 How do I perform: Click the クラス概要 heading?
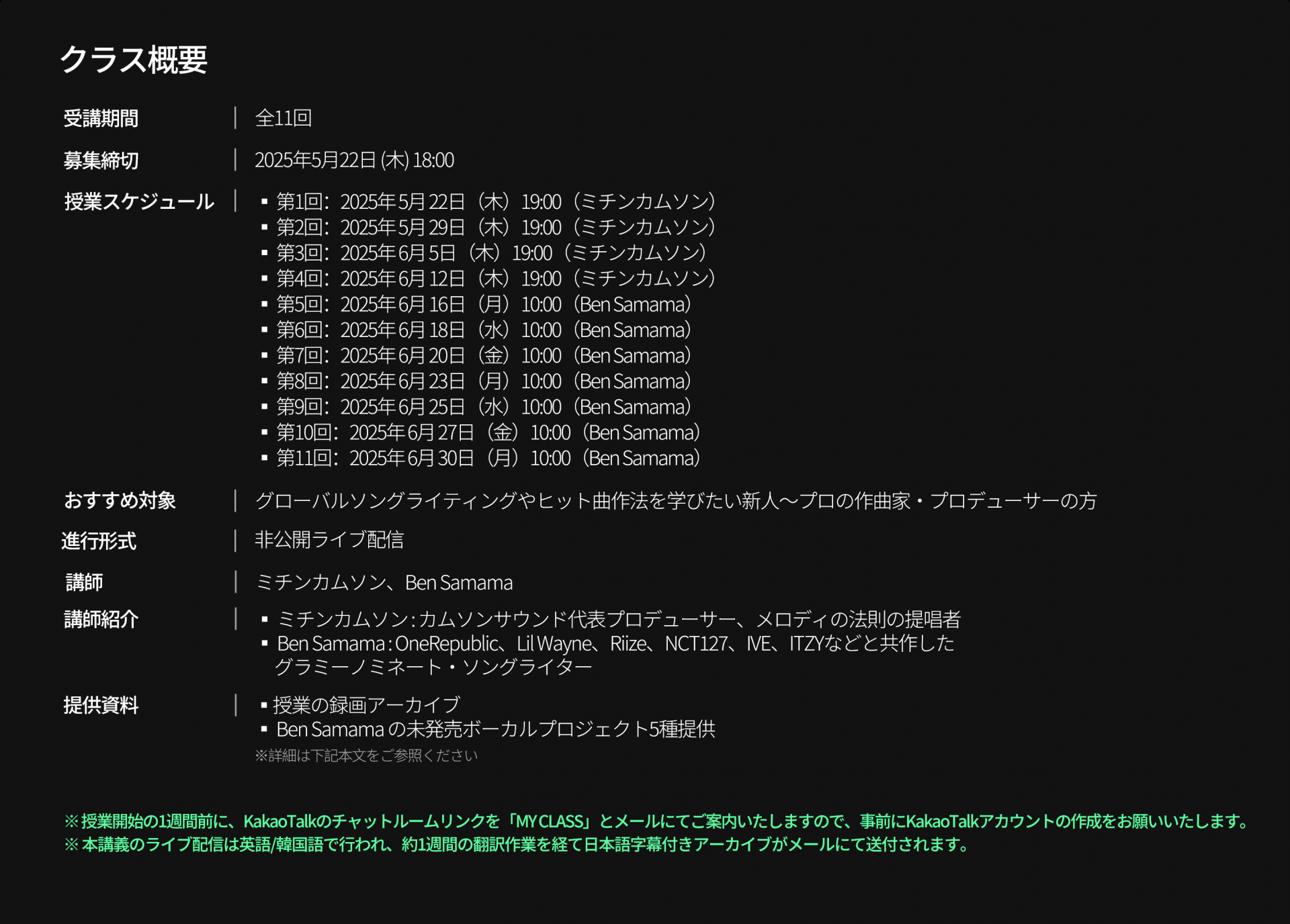coord(134,60)
